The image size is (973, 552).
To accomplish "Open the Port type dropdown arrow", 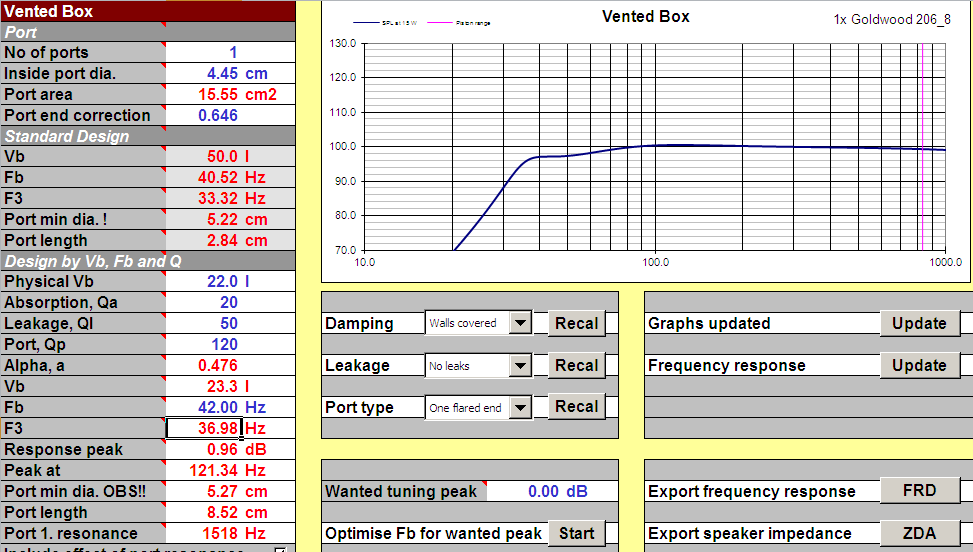I will pos(521,407).
